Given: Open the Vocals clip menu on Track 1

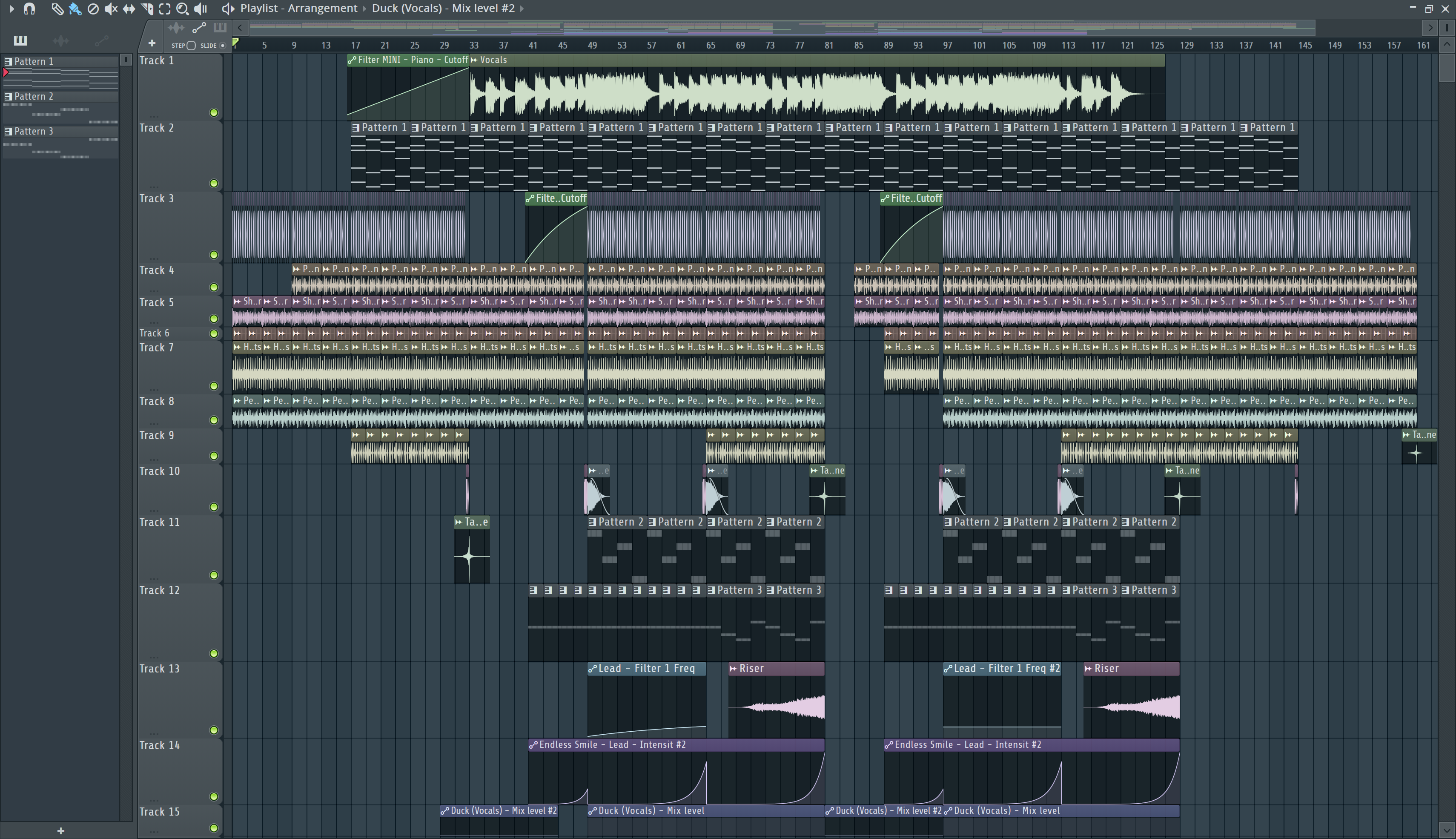Looking at the screenshot, I should pos(475,60).
